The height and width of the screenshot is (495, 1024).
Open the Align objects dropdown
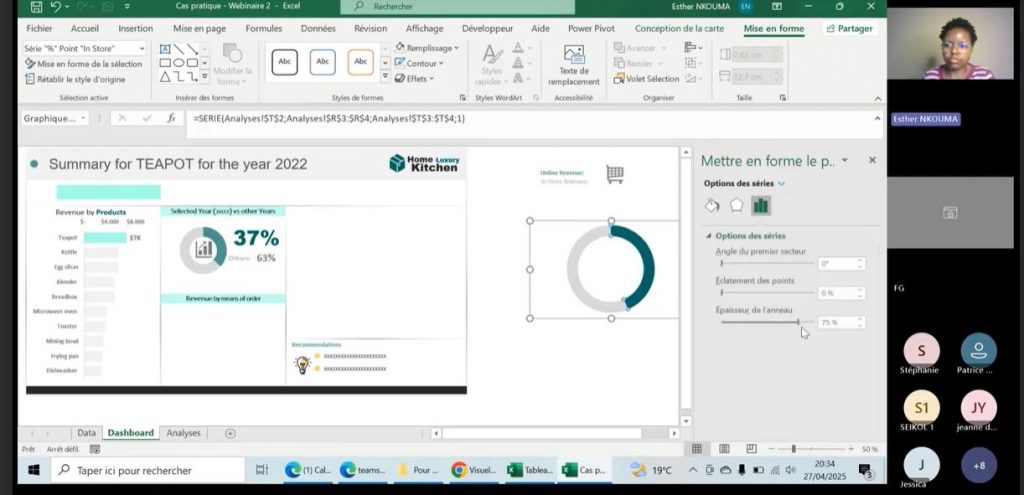(x=693, y=48)
